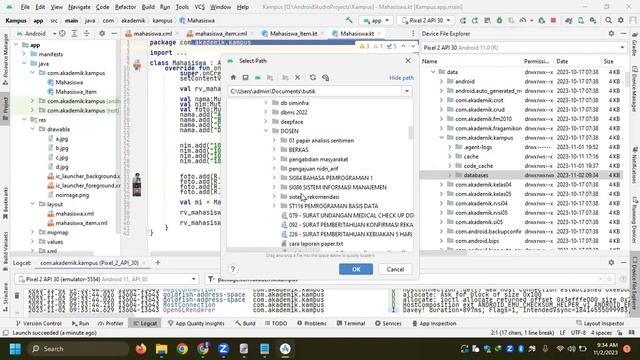Expand the mipmap folder in Project tree
The width and height of the screenshot is (640, 360).
click(33, 232)
